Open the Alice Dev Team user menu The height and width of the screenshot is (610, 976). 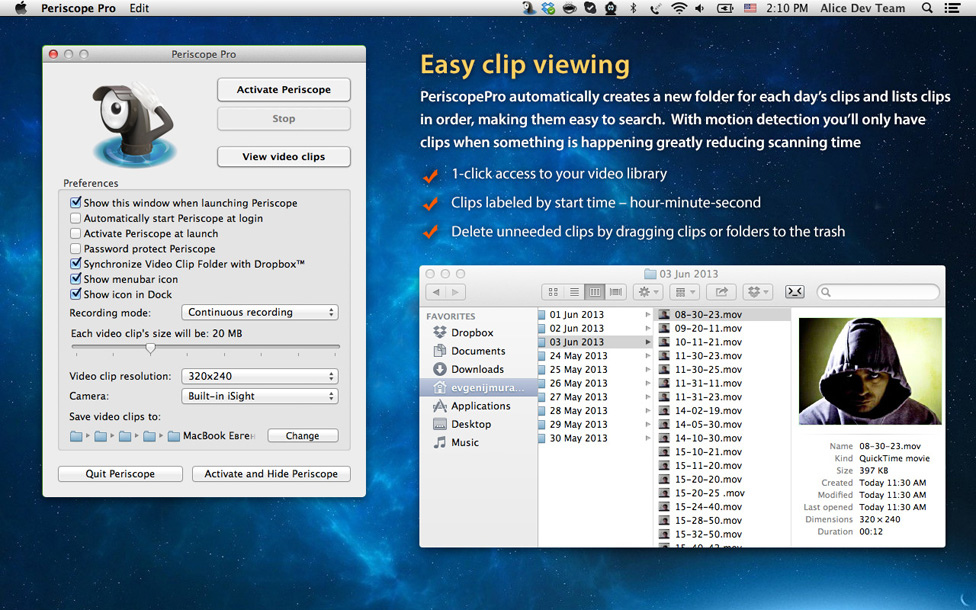(863, 8)
